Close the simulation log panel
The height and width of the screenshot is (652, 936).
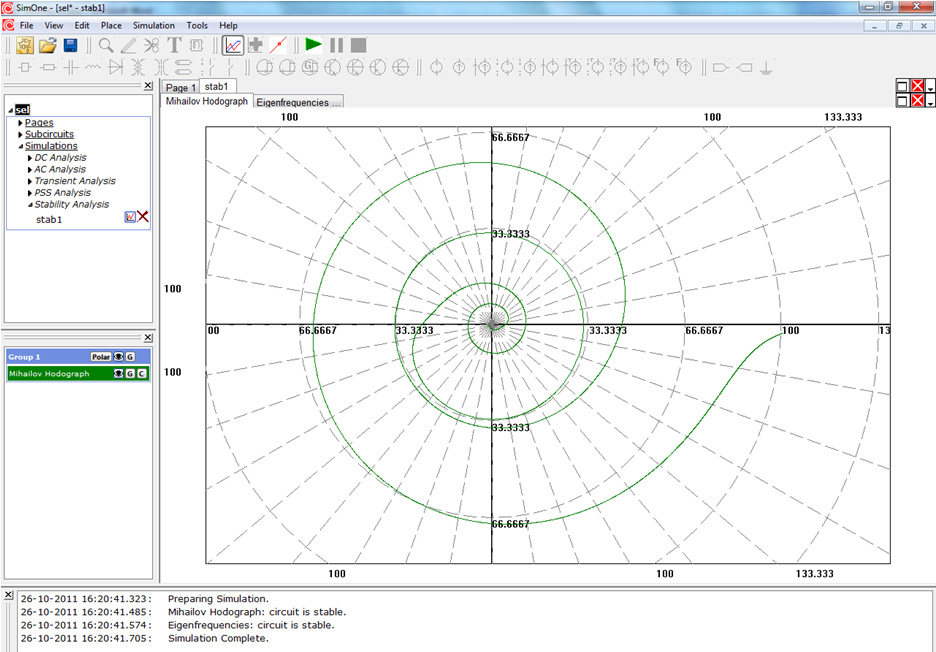[x=8, y=595]
